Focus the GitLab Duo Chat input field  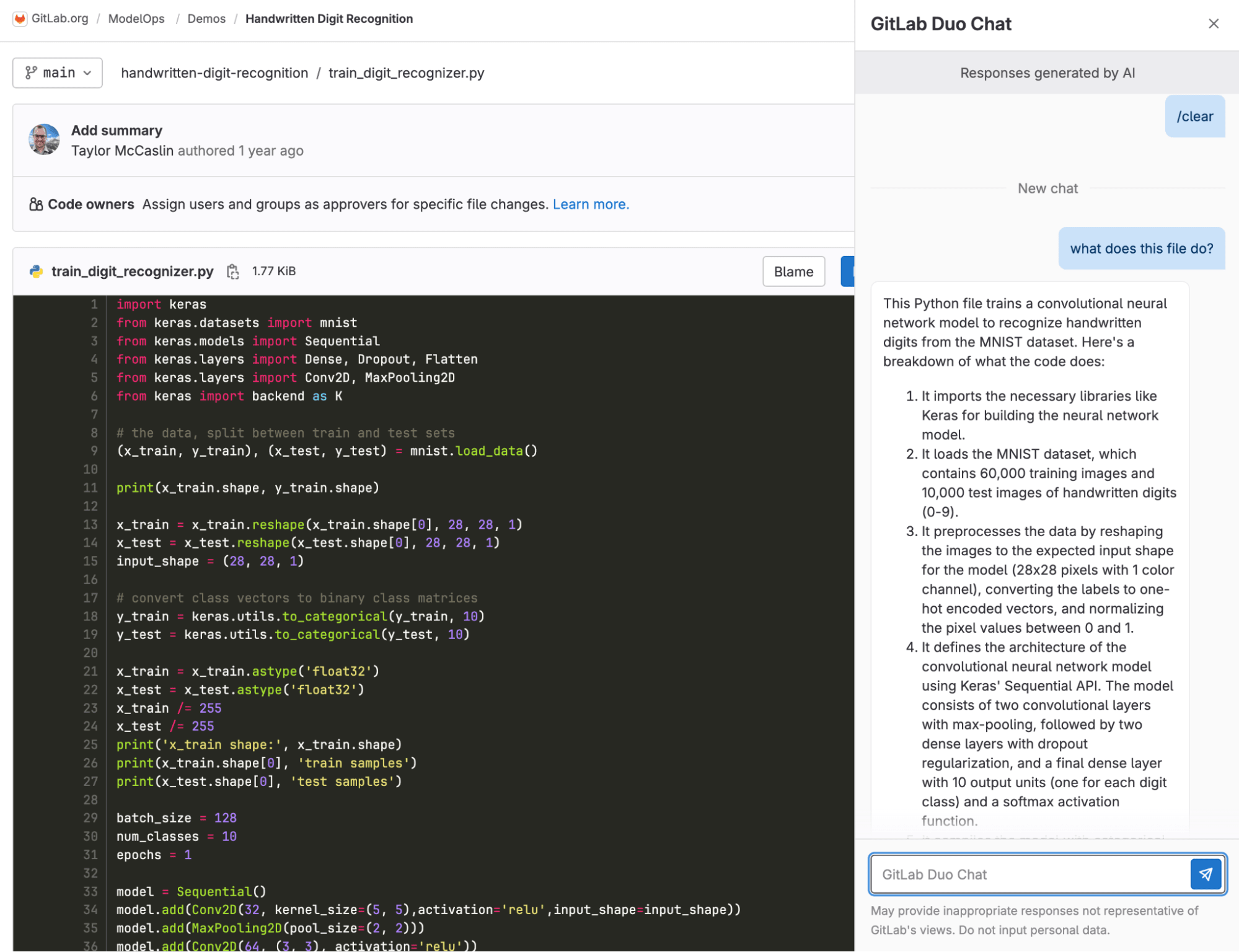click(x=1030, y=874)
